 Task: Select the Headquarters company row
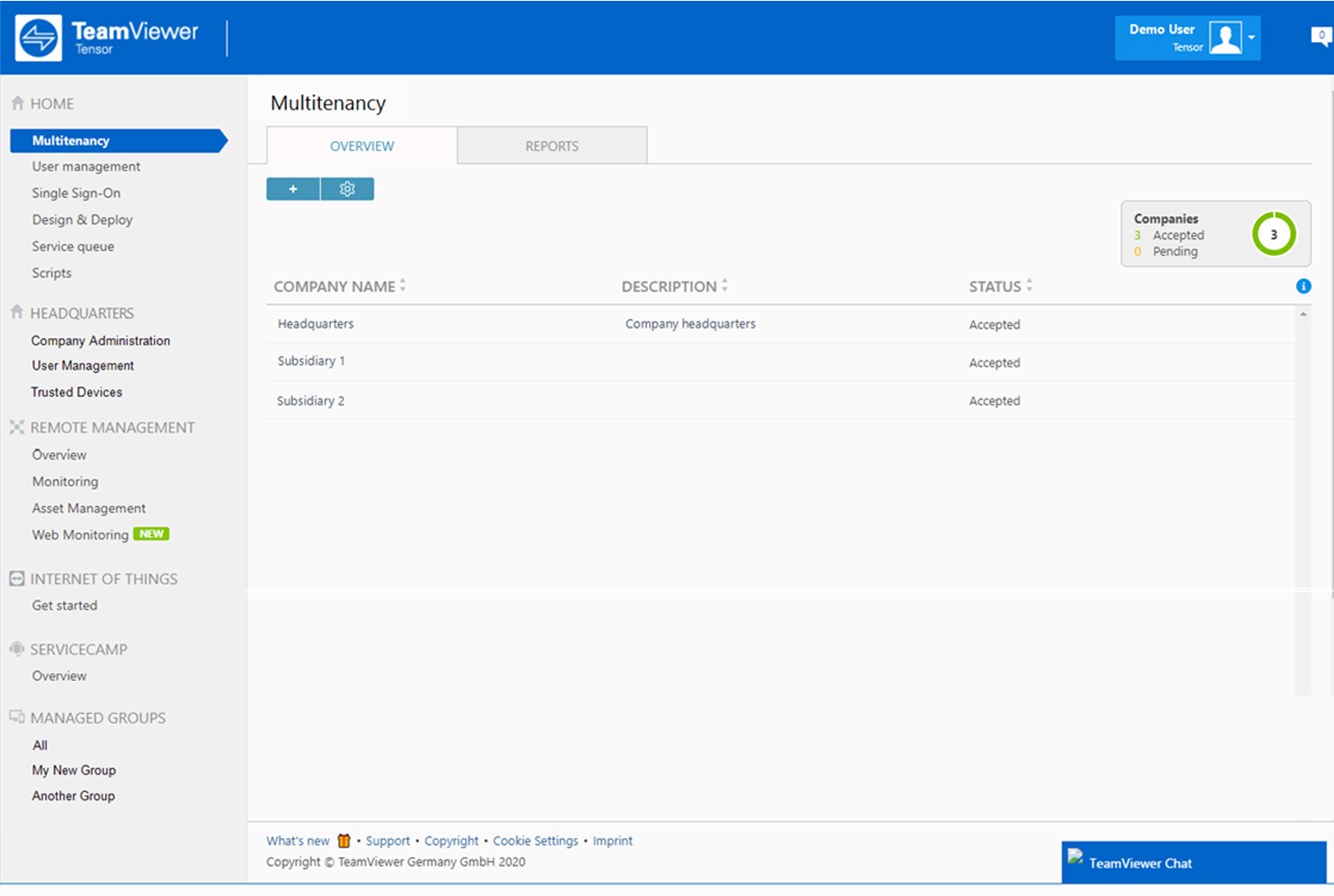(x=780, y=324)
